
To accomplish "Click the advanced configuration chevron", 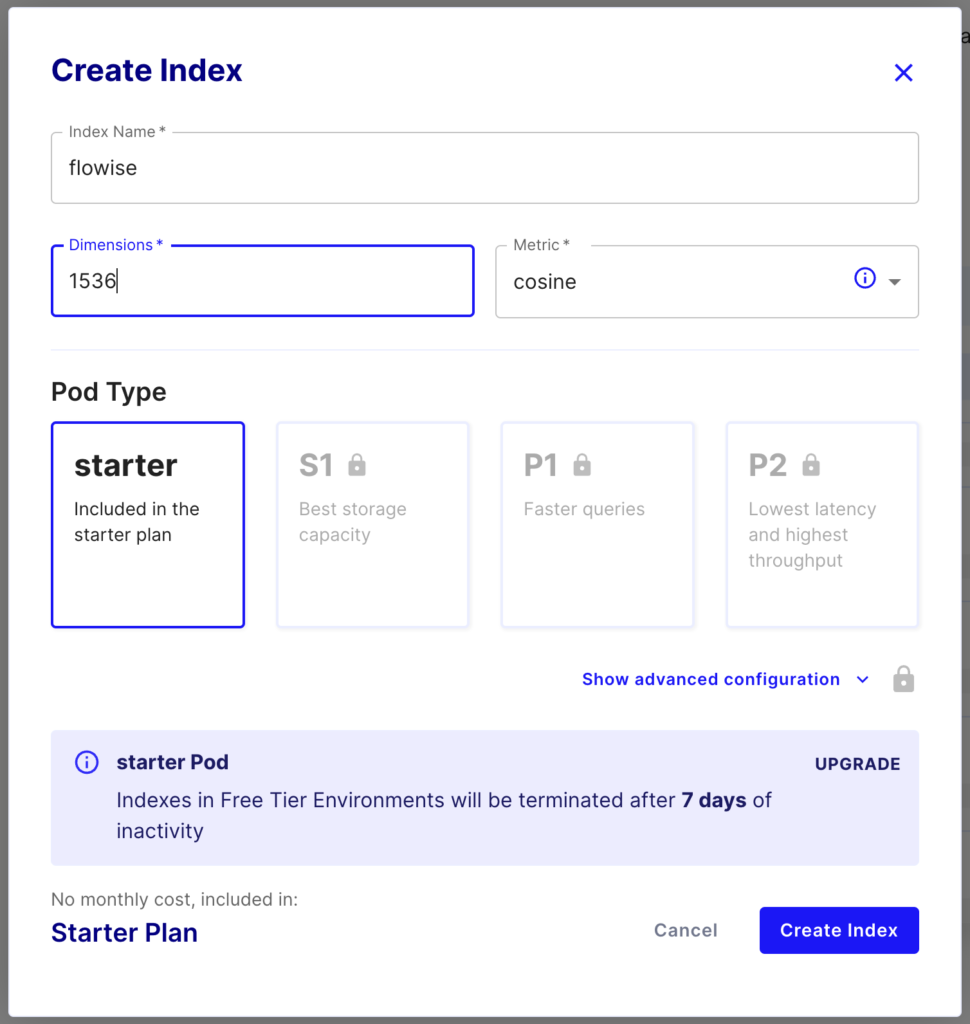I will tap(863, 680).
